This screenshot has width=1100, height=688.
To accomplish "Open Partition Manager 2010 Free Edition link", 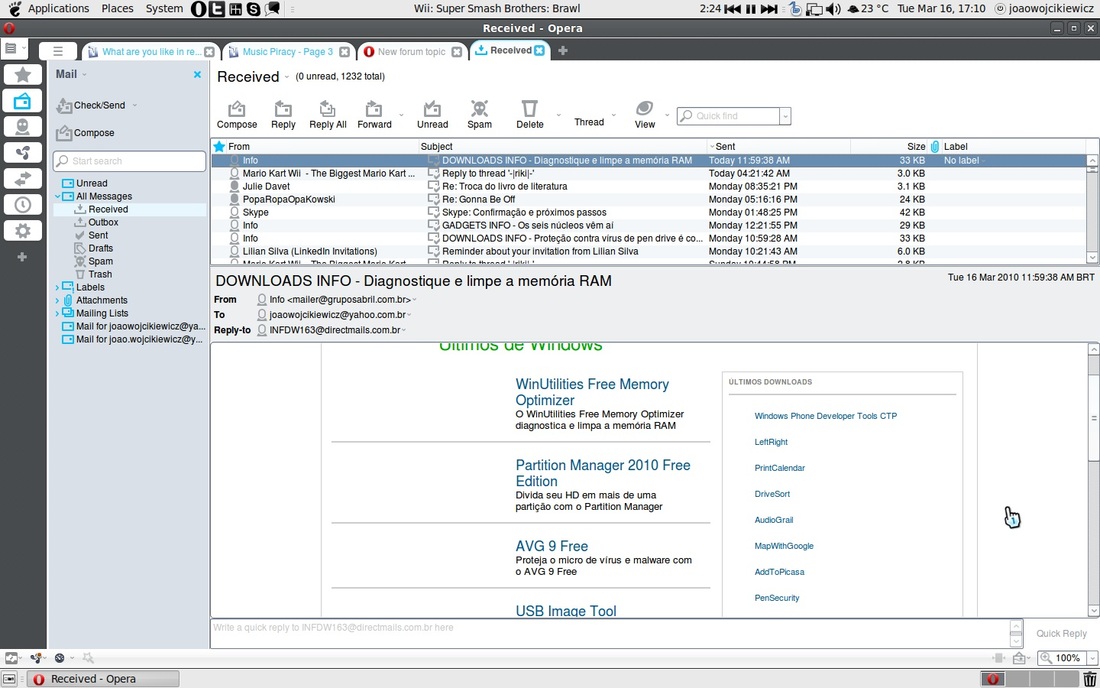I will point(603,473).
